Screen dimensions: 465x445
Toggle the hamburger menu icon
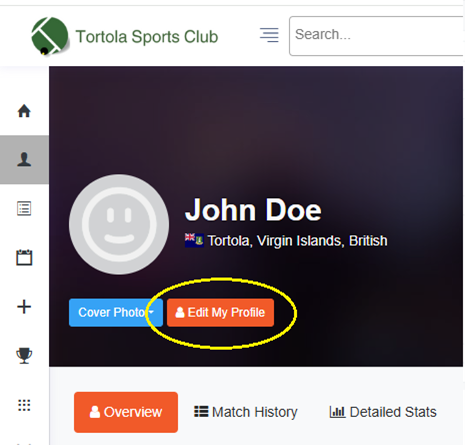tap(269, 35)
